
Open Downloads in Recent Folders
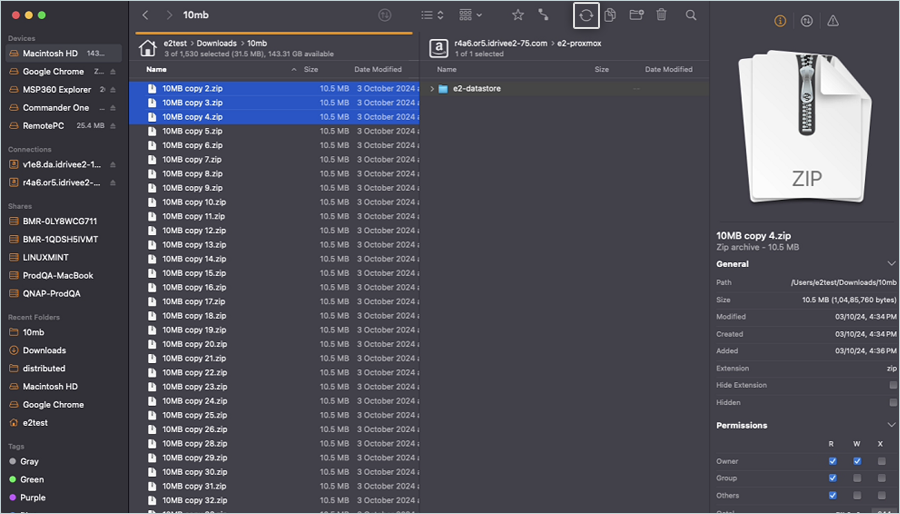pos(44,350)
